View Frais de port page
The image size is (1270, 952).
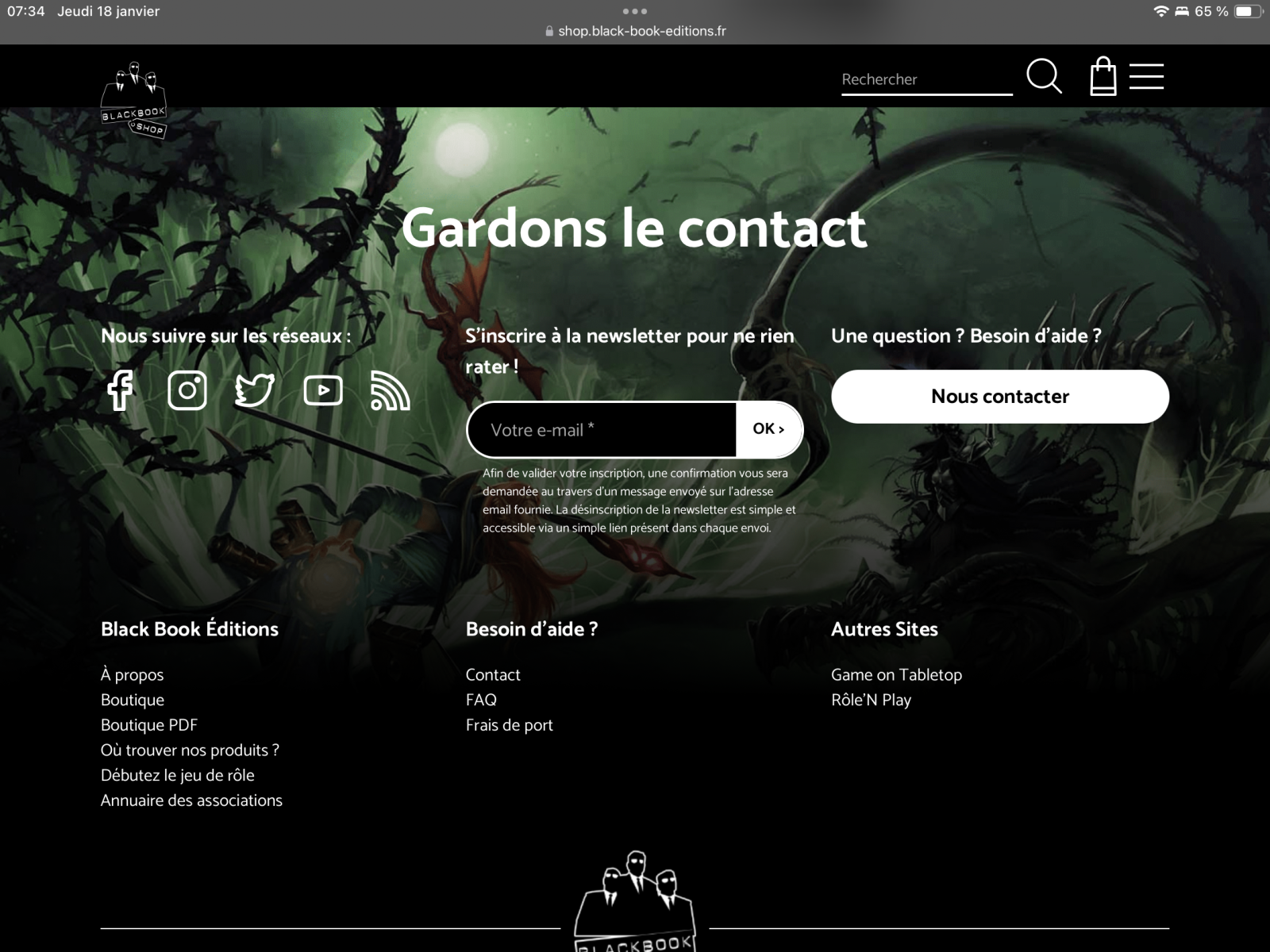pyautogui.click(x=509, y=725)
